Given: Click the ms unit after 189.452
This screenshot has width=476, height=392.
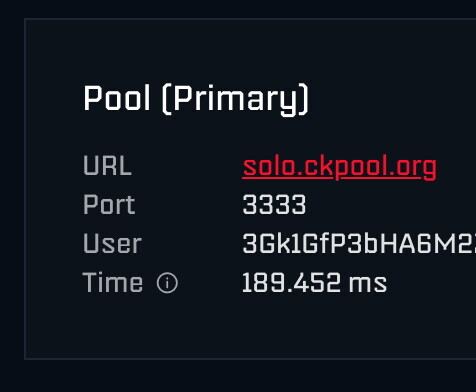Looking at the screenshot, I should tap(368, 284).
